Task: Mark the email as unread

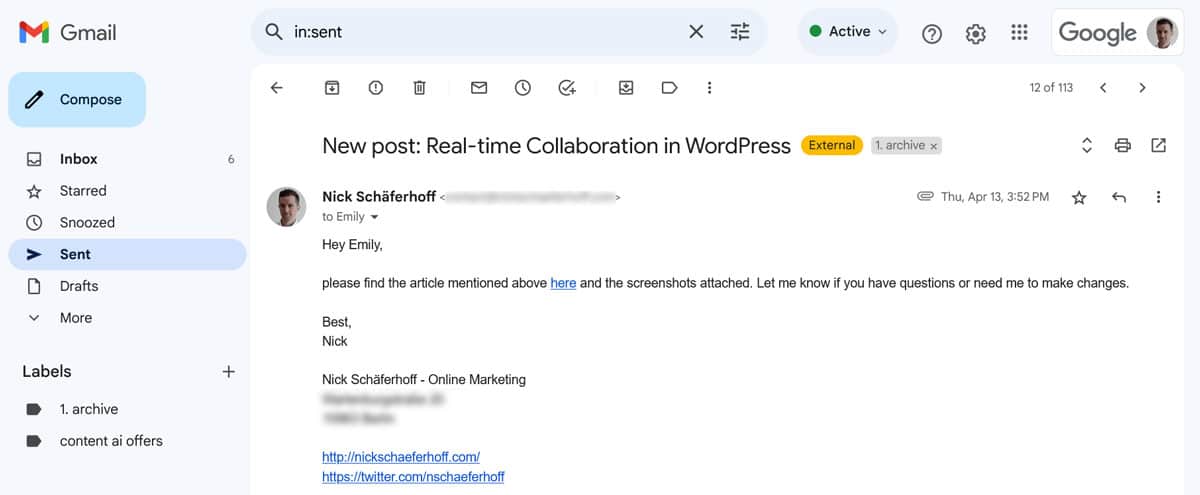Action: click(479, 88)
